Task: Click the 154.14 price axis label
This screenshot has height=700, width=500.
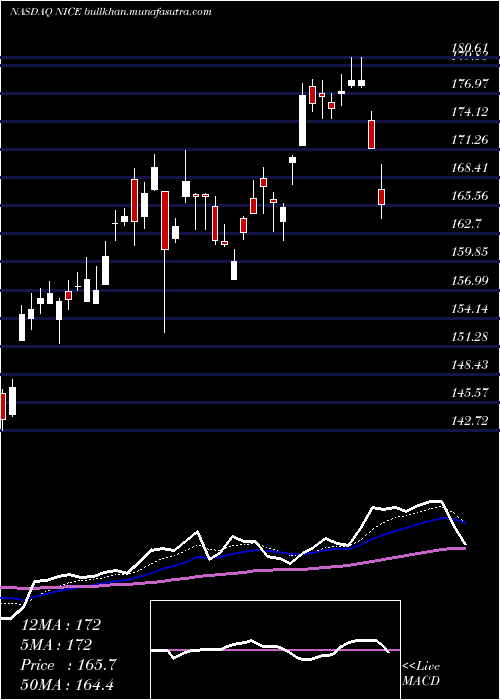Action: 470,308
